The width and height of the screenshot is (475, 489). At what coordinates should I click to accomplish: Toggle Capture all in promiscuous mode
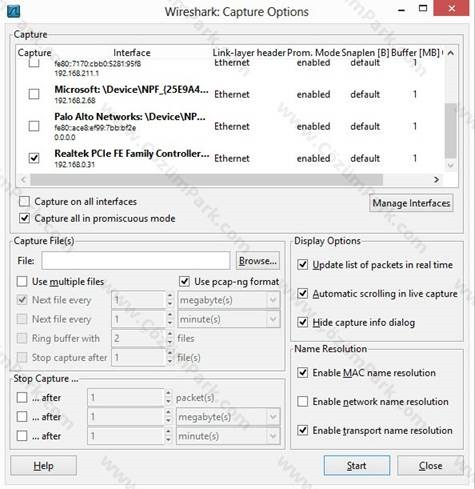[24, 218]
